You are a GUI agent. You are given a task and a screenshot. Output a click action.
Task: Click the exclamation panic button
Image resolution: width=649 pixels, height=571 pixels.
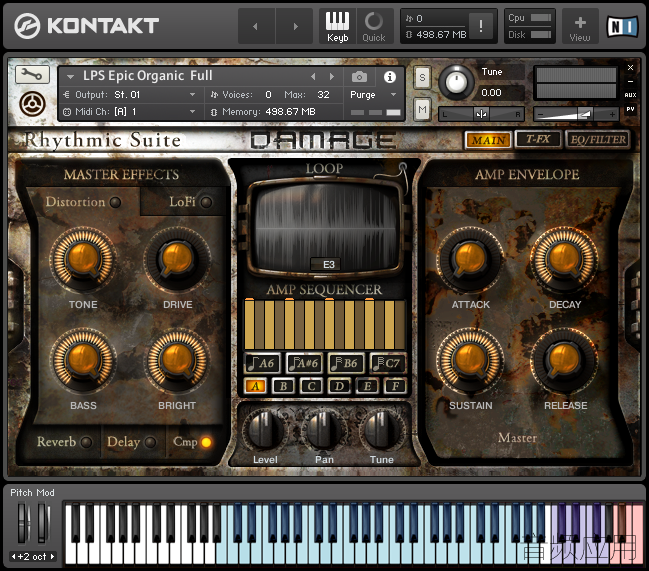point(481,26)
